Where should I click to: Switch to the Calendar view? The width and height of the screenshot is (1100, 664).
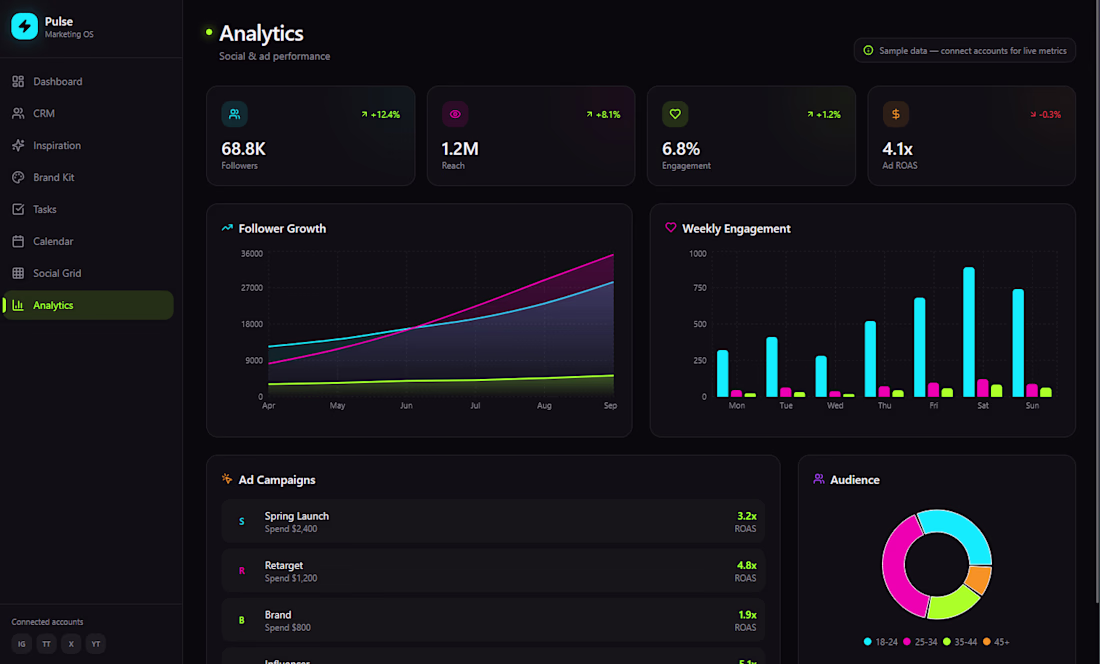[x=88, y=241]
